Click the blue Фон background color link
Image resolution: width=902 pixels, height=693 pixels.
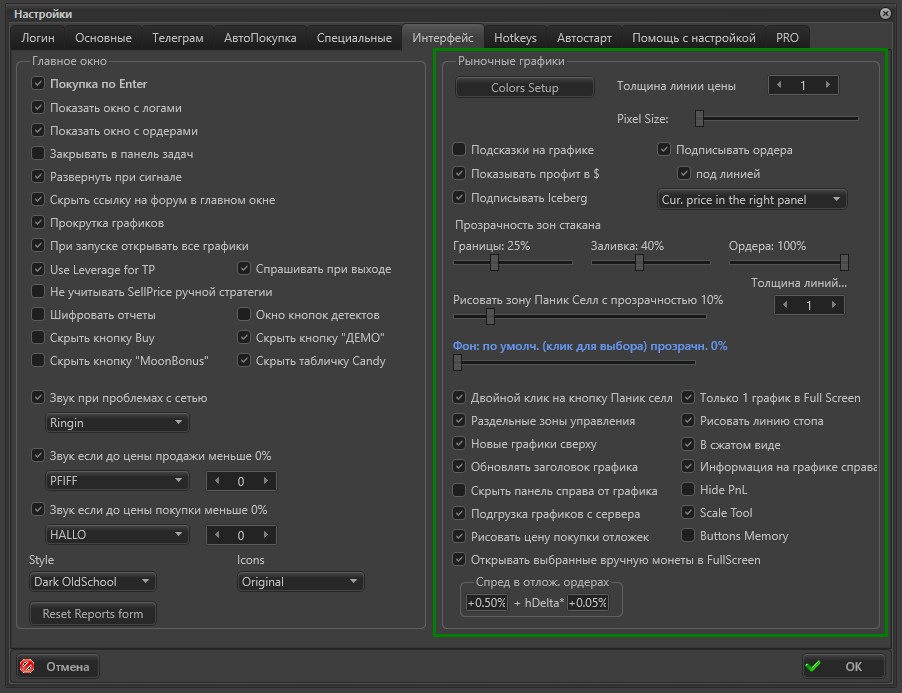click(x=590, y=346)
